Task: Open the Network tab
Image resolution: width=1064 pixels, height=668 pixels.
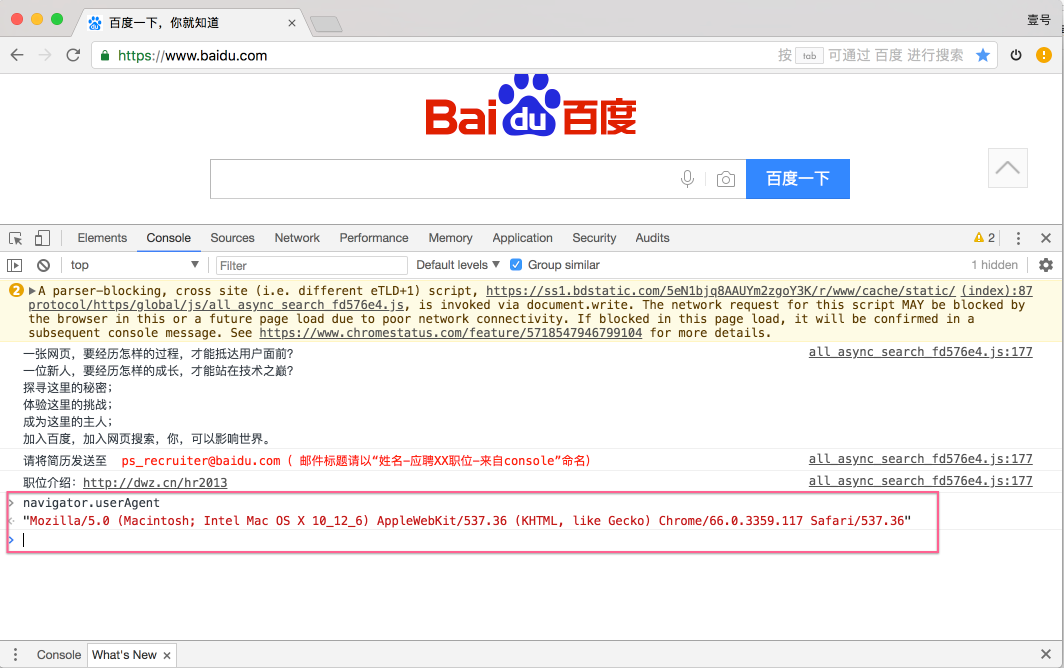Action: click(297, 238)
